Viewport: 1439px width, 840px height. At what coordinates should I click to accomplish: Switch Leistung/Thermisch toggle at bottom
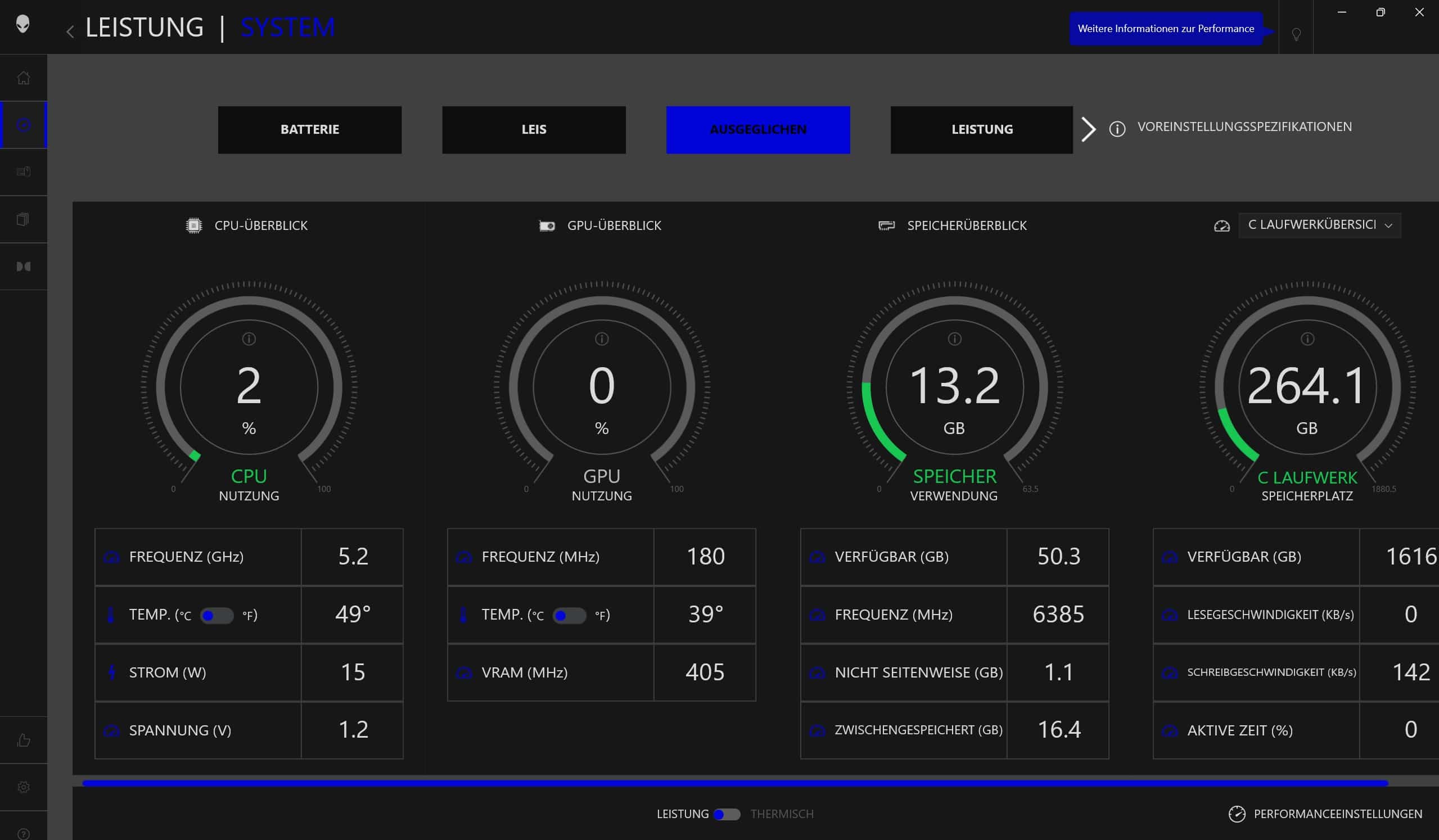pos(727,814)
